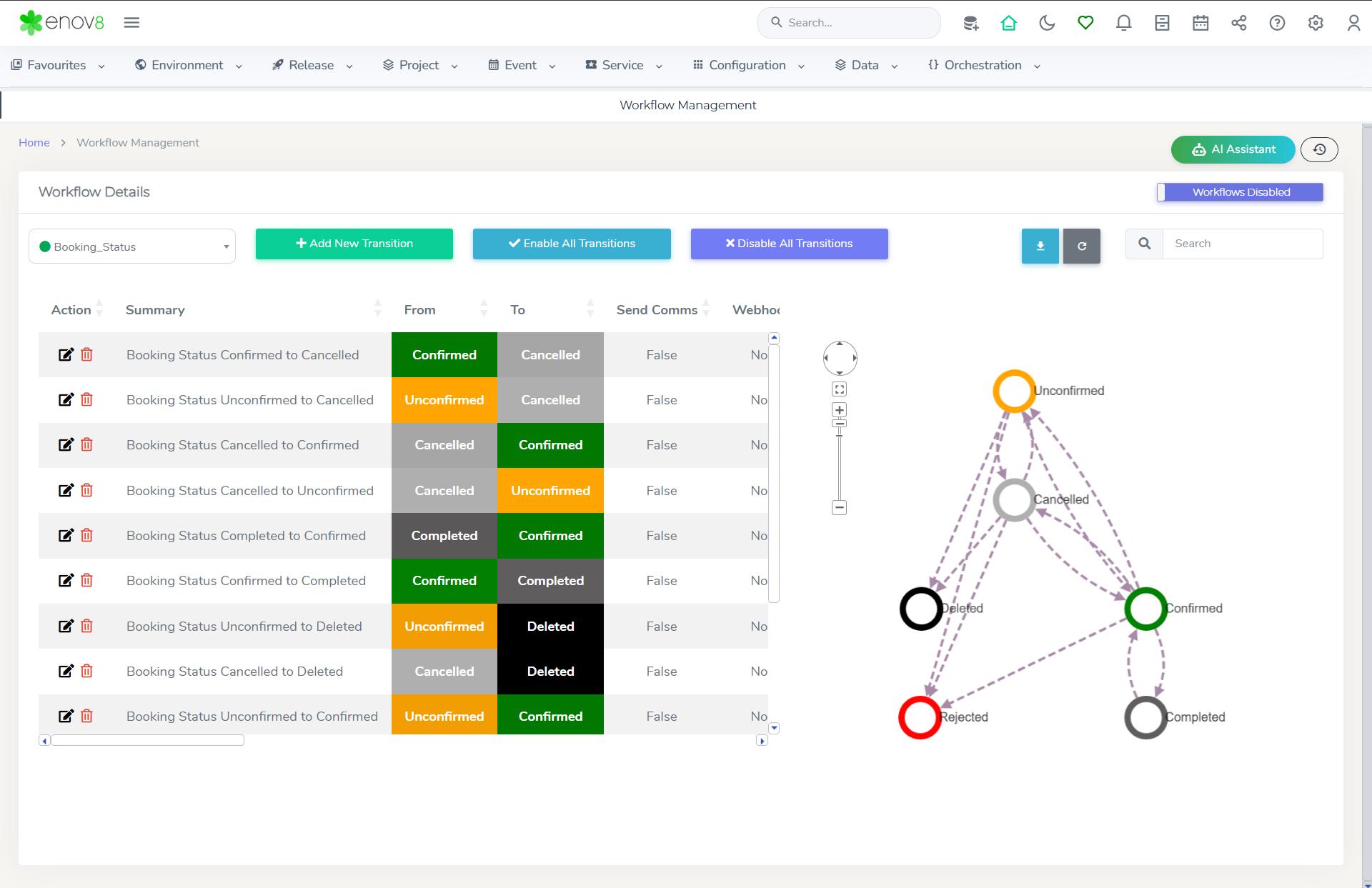Click the history icon beside AI Assistant
This screenshot has height=888, width=1372.
1319,149
